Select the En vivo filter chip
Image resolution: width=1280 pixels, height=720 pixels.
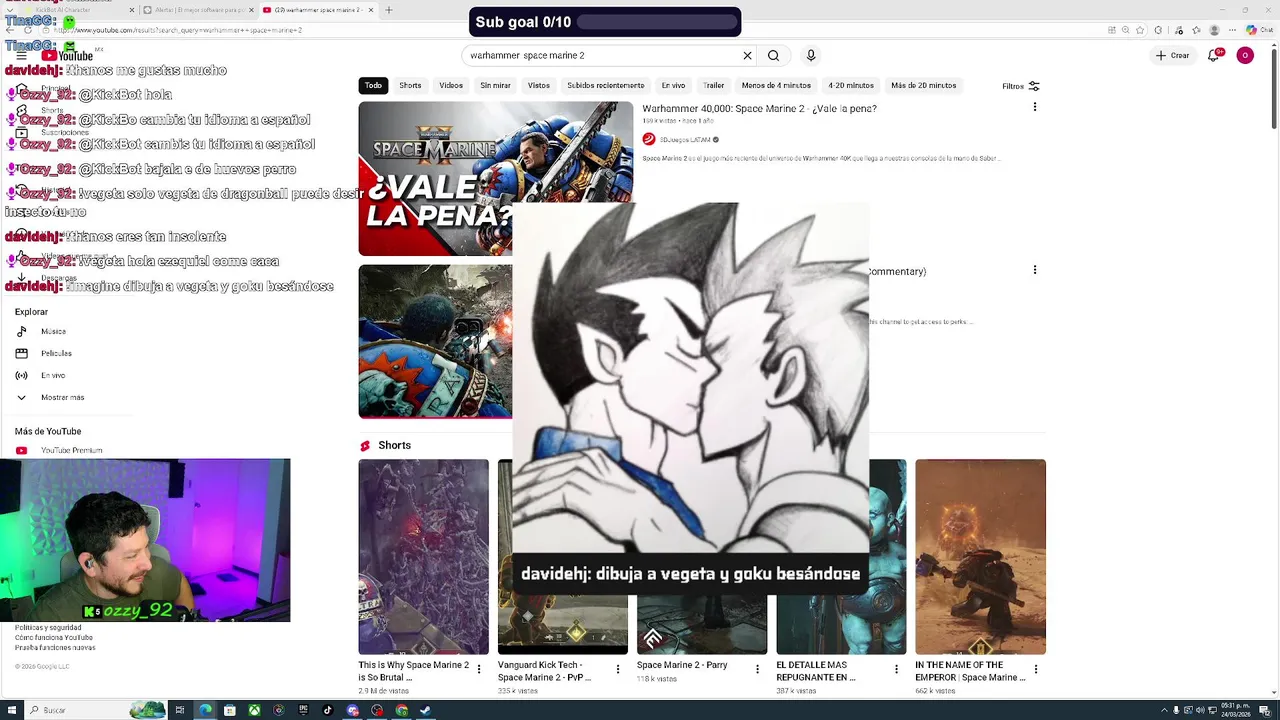click(x=673, y=86)
